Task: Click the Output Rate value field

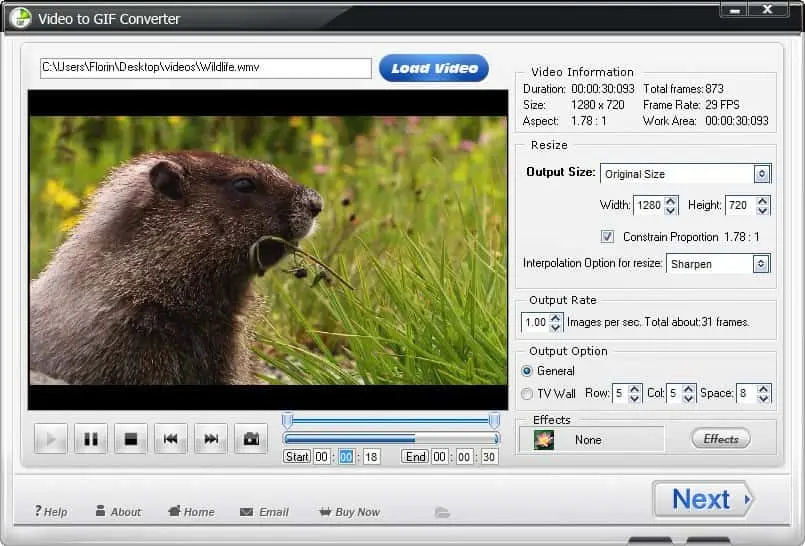Action: (x=535, y=322)
